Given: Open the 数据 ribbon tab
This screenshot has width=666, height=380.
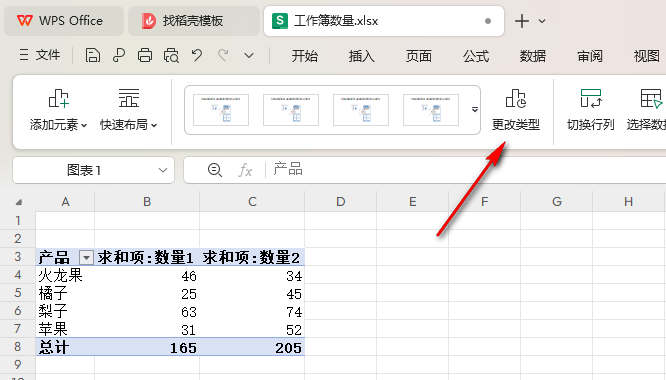Looking at the screenshot, I should point(533,56).
